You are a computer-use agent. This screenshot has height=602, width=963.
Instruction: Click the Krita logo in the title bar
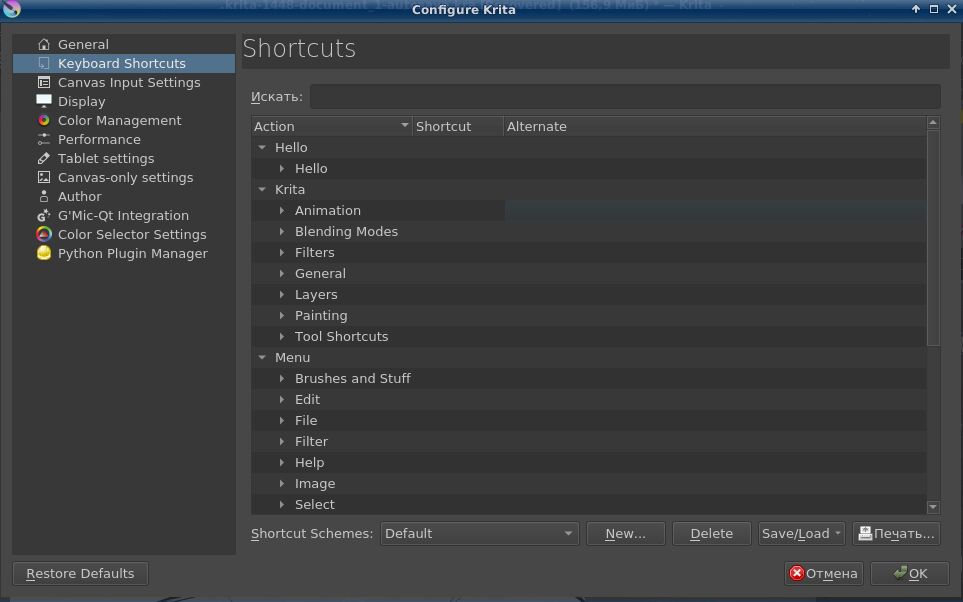tap(12, 9)
